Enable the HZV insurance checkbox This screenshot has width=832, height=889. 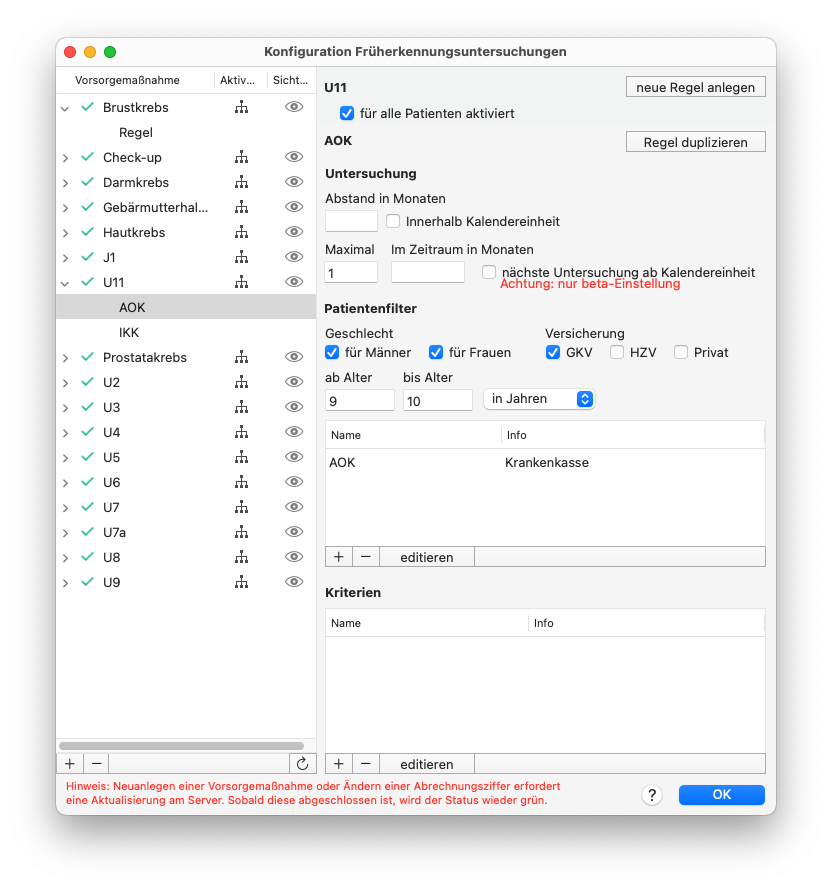[616, 353]
